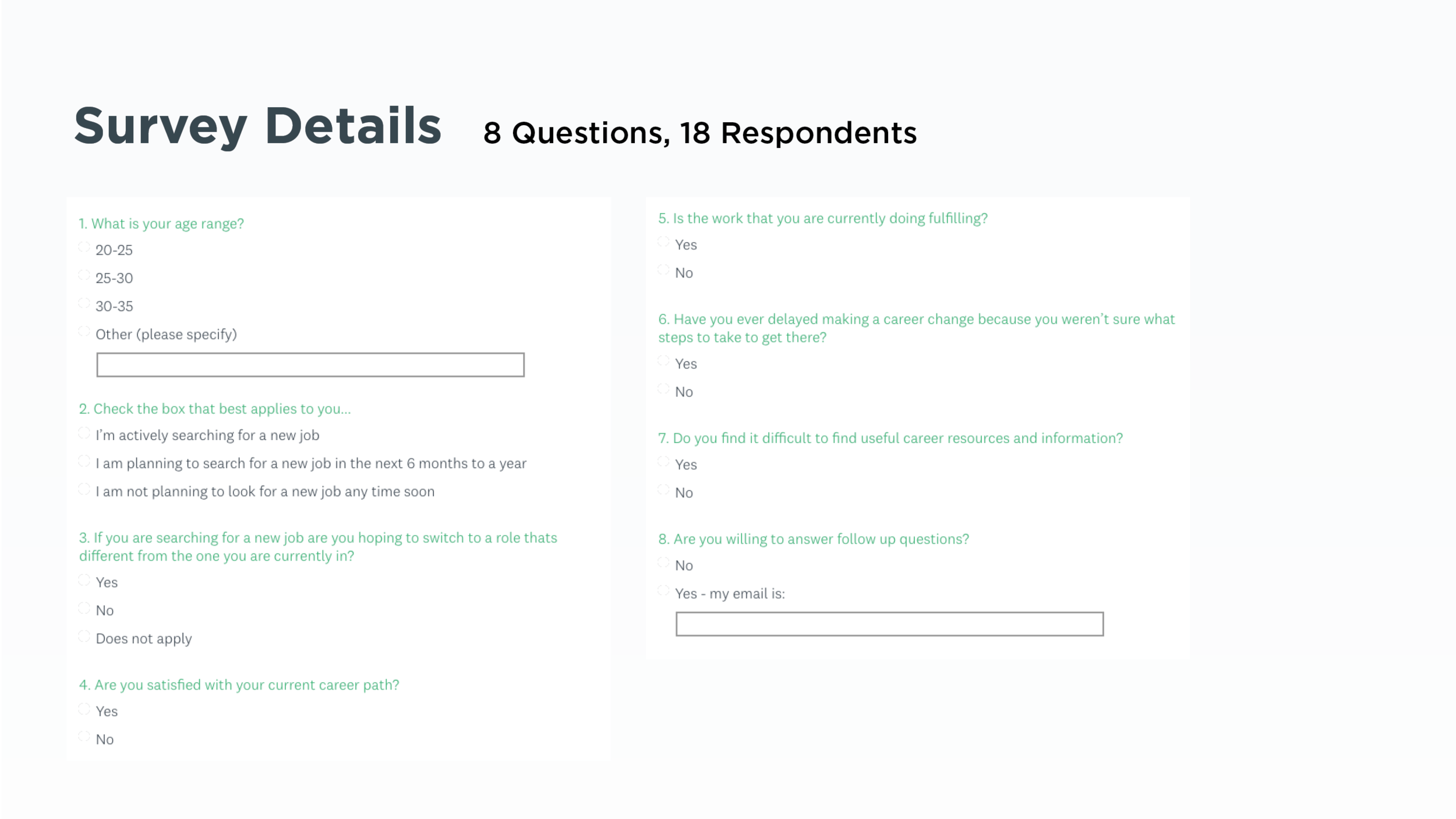Select No for follow up questions
Image resolution: width=1456 pixels, height=819 pixels.
pos(663,563)
